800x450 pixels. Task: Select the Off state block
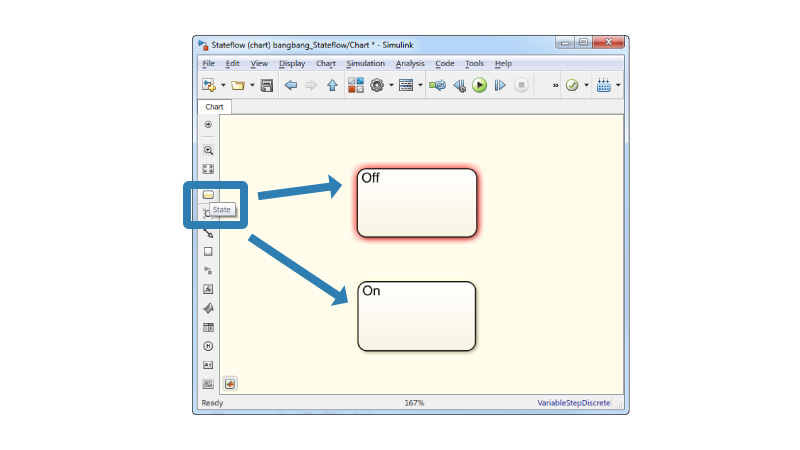point(416,203)
